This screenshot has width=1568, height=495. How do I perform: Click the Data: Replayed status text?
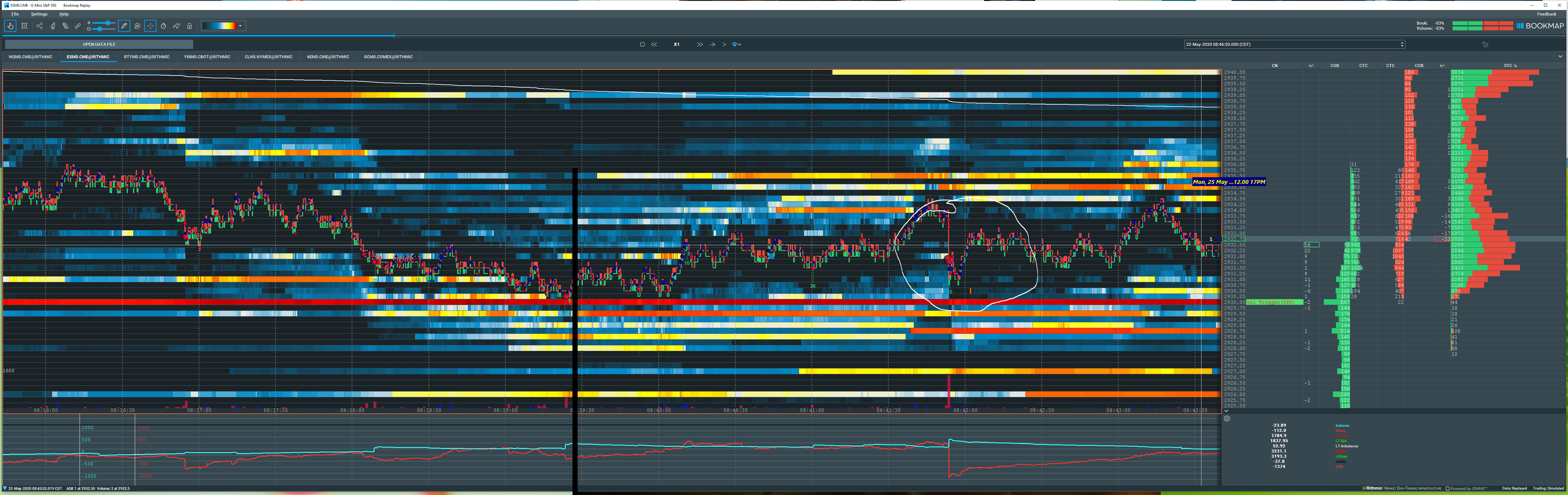(x=1515, y=488)
